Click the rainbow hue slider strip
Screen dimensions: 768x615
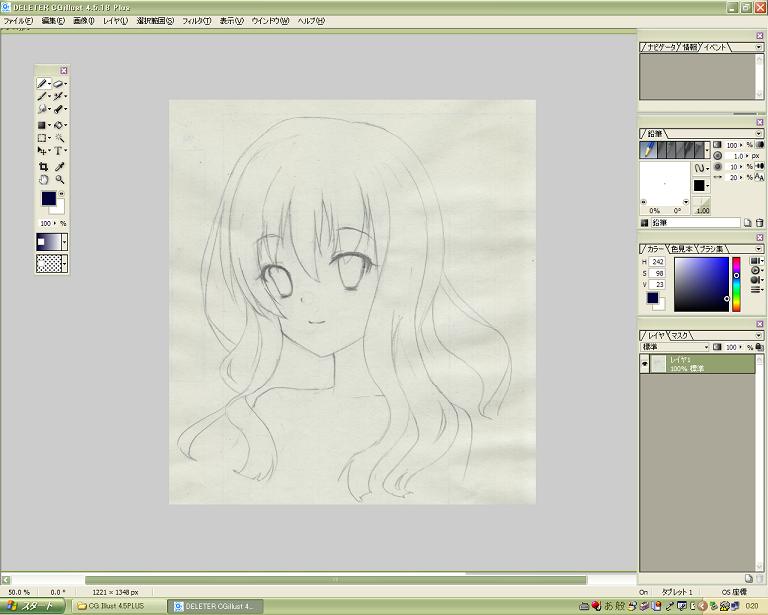(736, 284)
